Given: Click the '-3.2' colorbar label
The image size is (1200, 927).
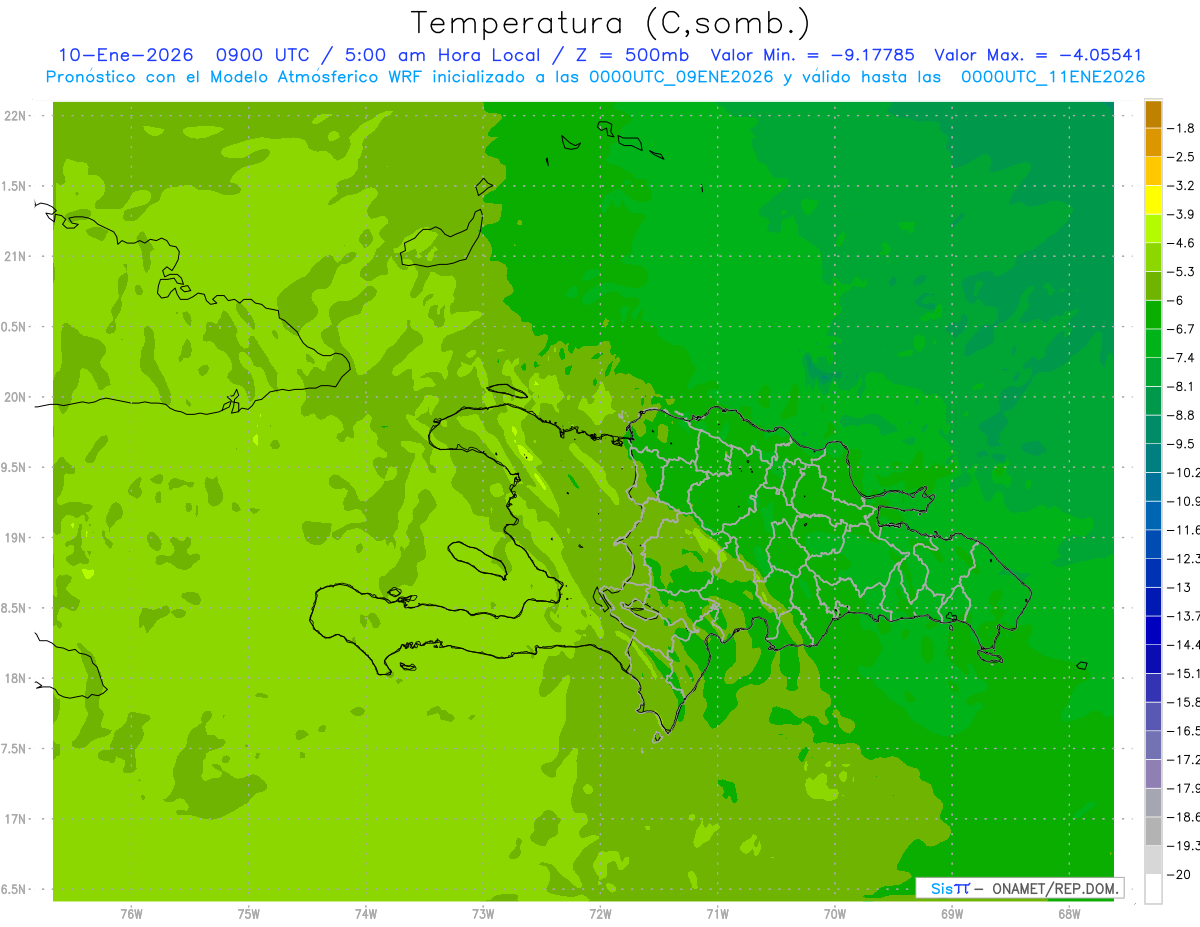Looking at the screenshot, I should (x=1182, y=186).
